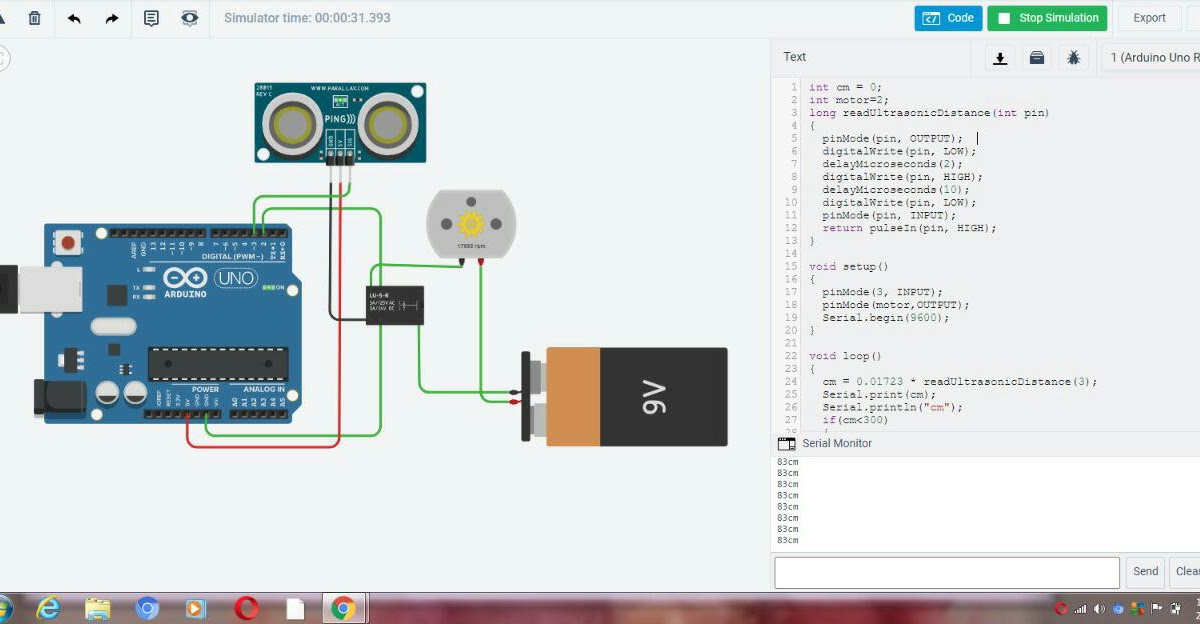
Task: Launch Chrome from the taskbar
Action: tap(343, 607)
